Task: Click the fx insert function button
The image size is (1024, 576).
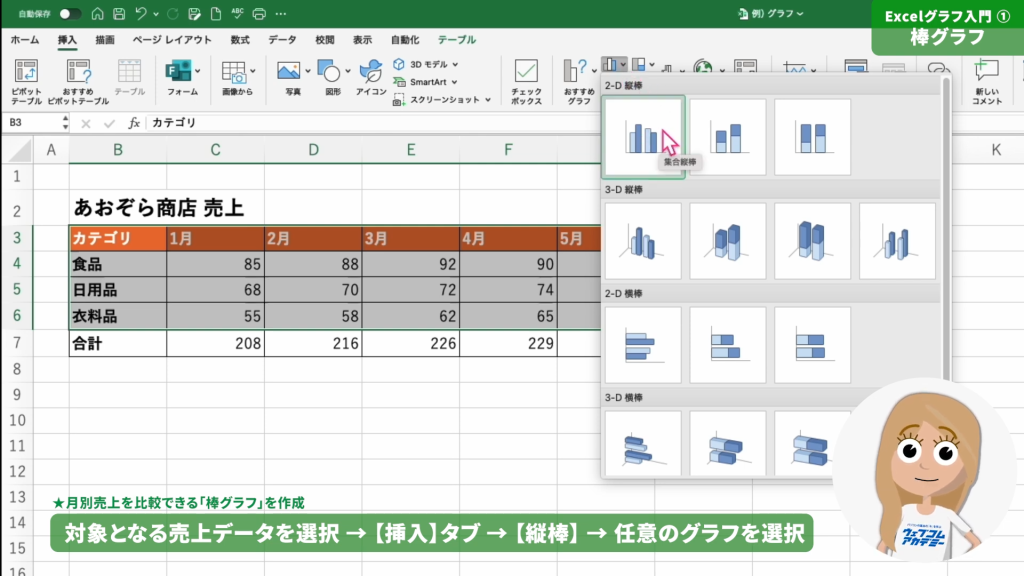Action: pyautogui.click(x=133, y=123)
